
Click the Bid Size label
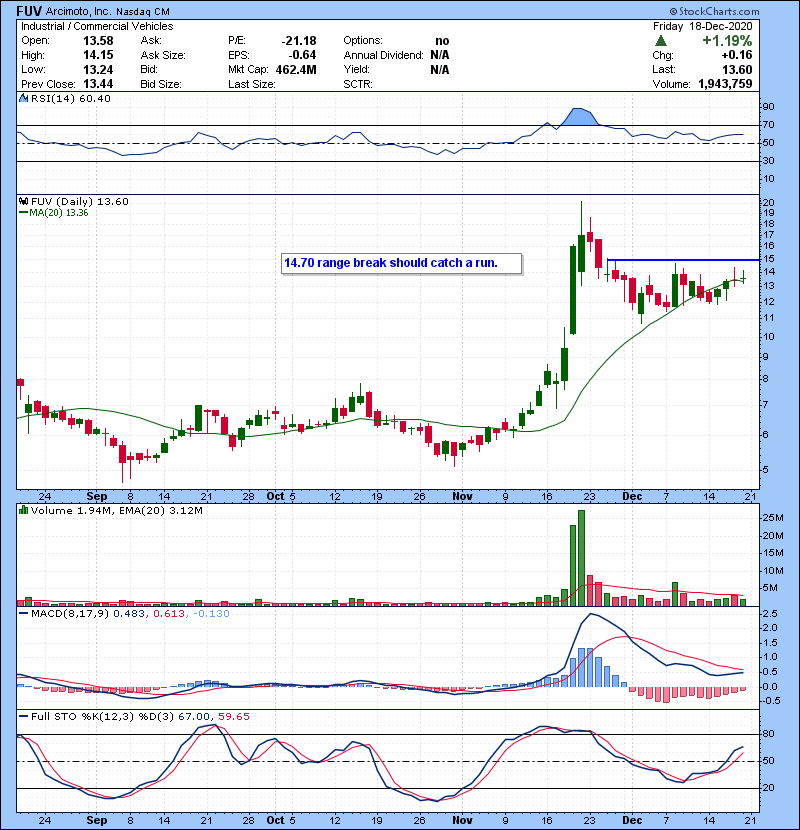tap(161, 84)
